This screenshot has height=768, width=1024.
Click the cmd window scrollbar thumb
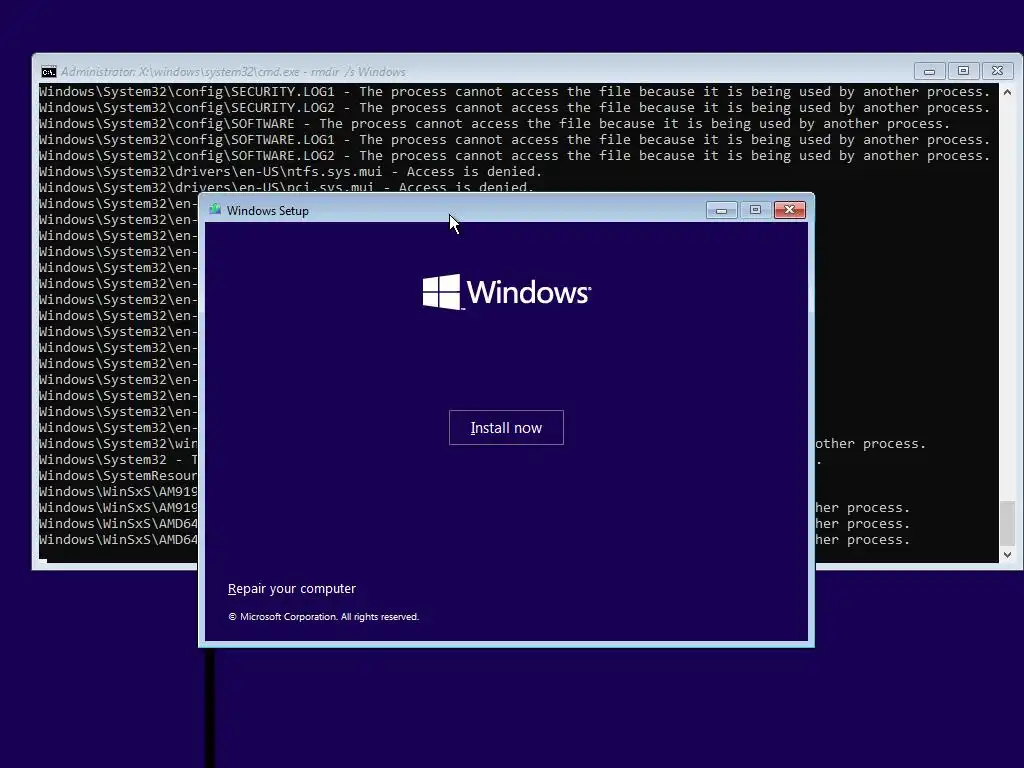(1008, 523)
